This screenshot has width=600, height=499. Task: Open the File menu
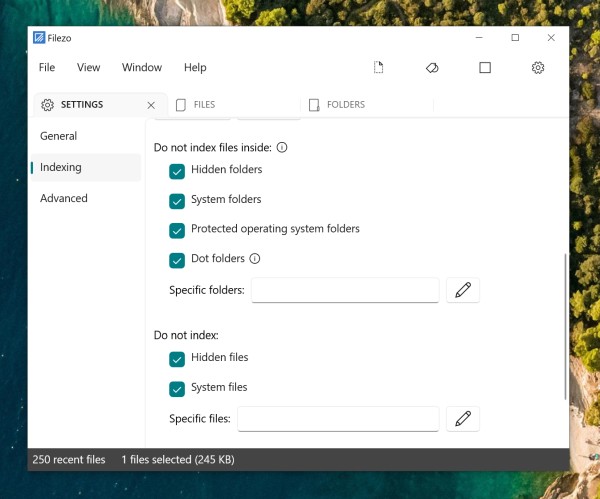pos(47,68)
